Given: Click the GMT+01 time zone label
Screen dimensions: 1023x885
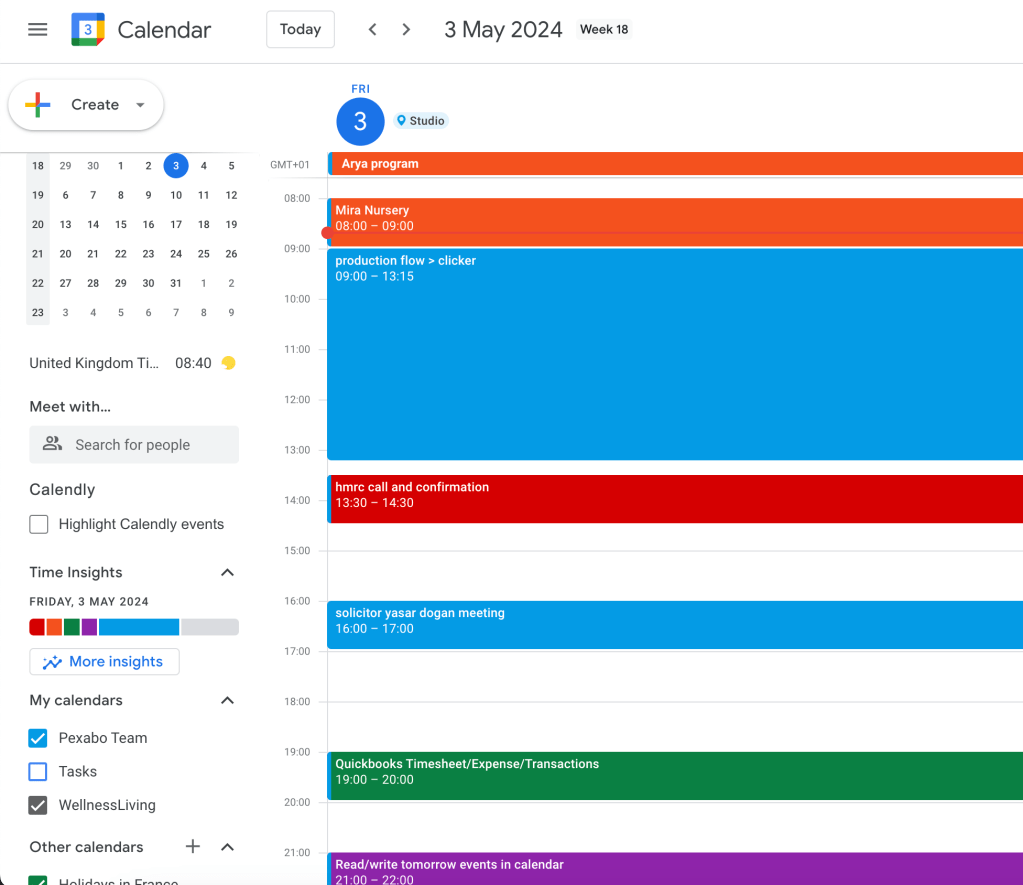Looking at the screenshot, I should click(290, 164).
